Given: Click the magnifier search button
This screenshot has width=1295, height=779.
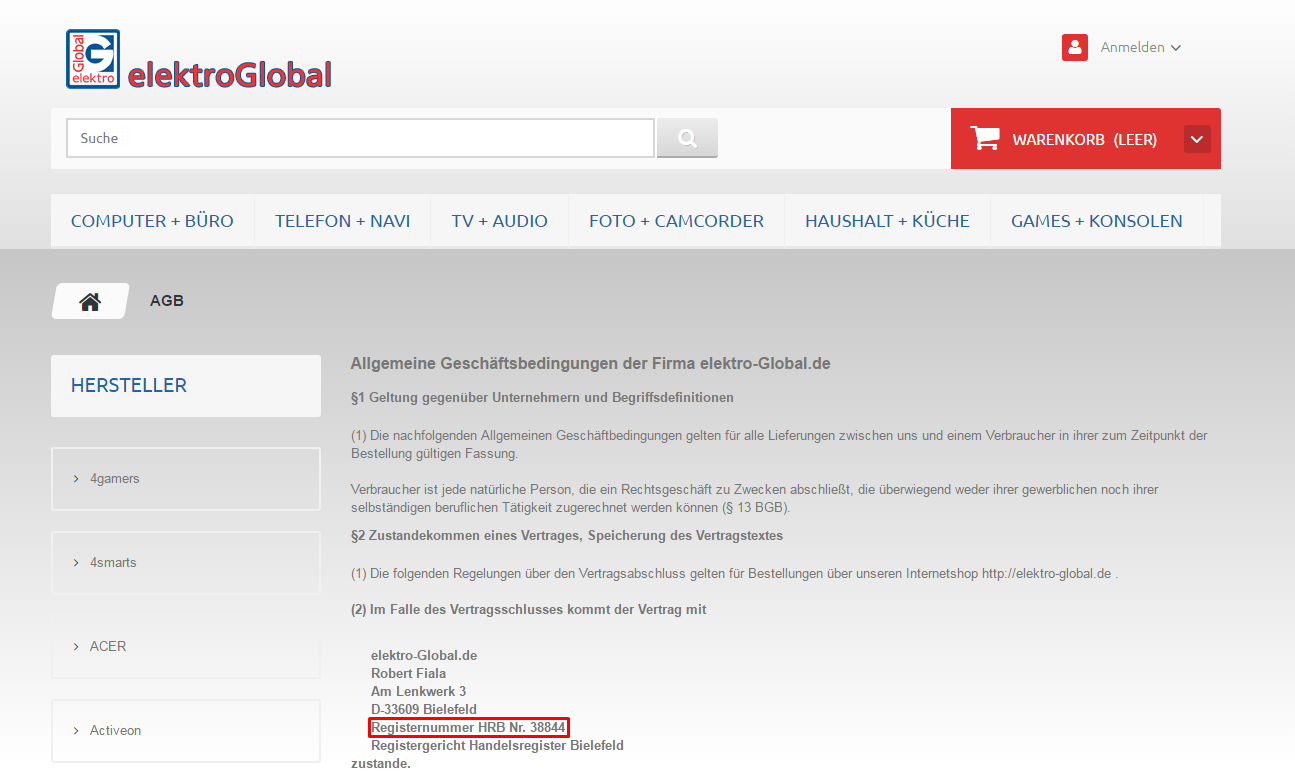Looking at the screenshot, I should [x=687, y=138].
